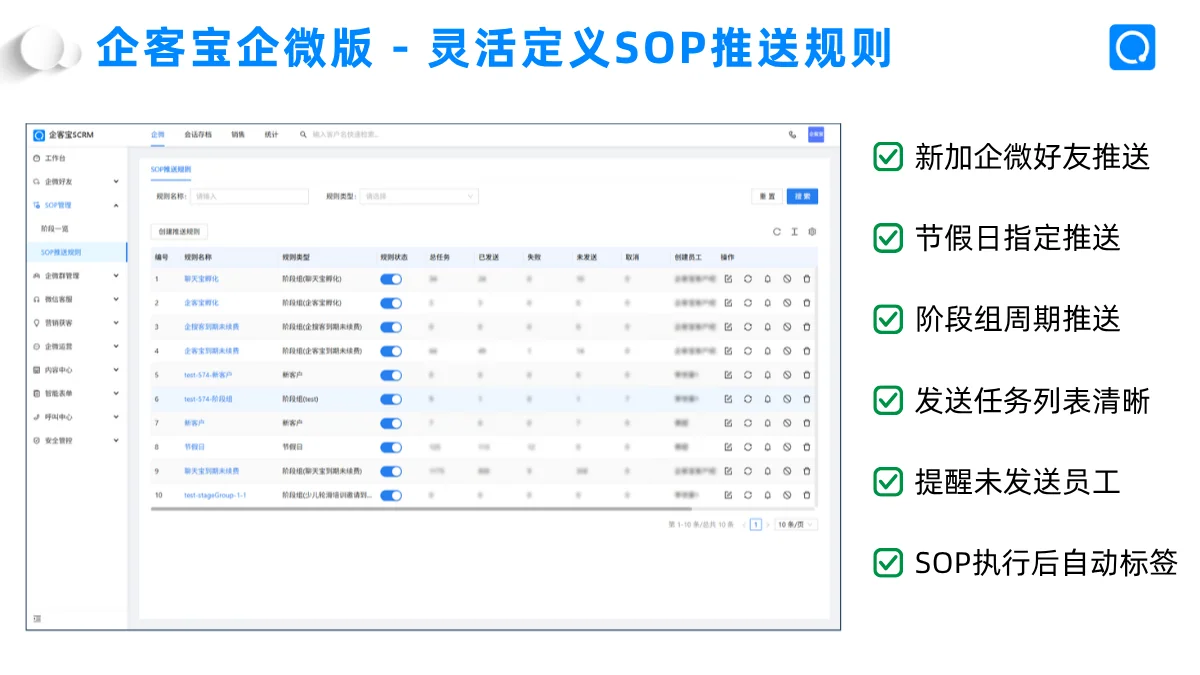
Task: Toggle rule status for row 7 新客户
Action: (391, 423)
